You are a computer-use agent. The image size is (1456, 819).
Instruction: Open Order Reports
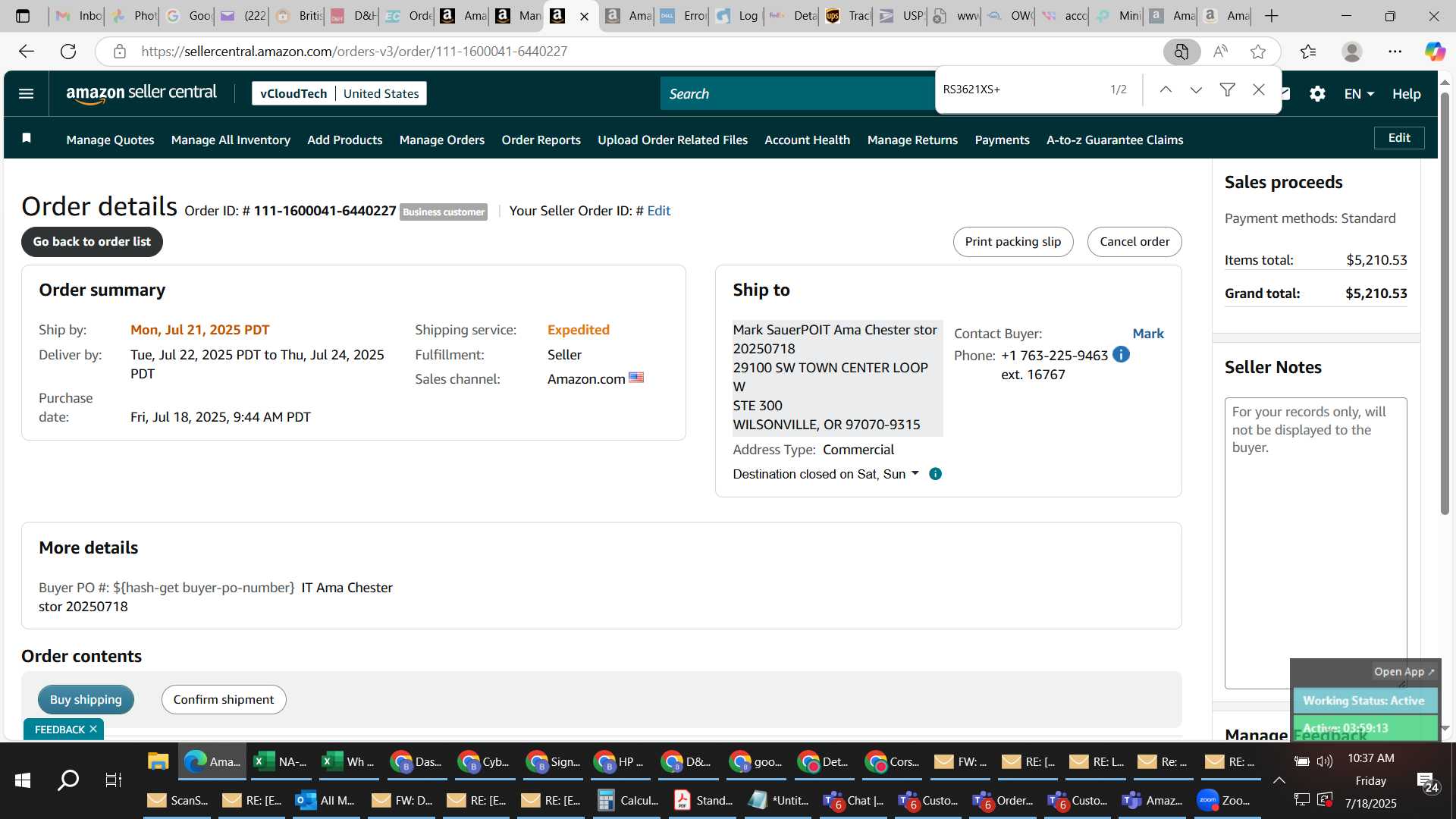click(541, 140)
